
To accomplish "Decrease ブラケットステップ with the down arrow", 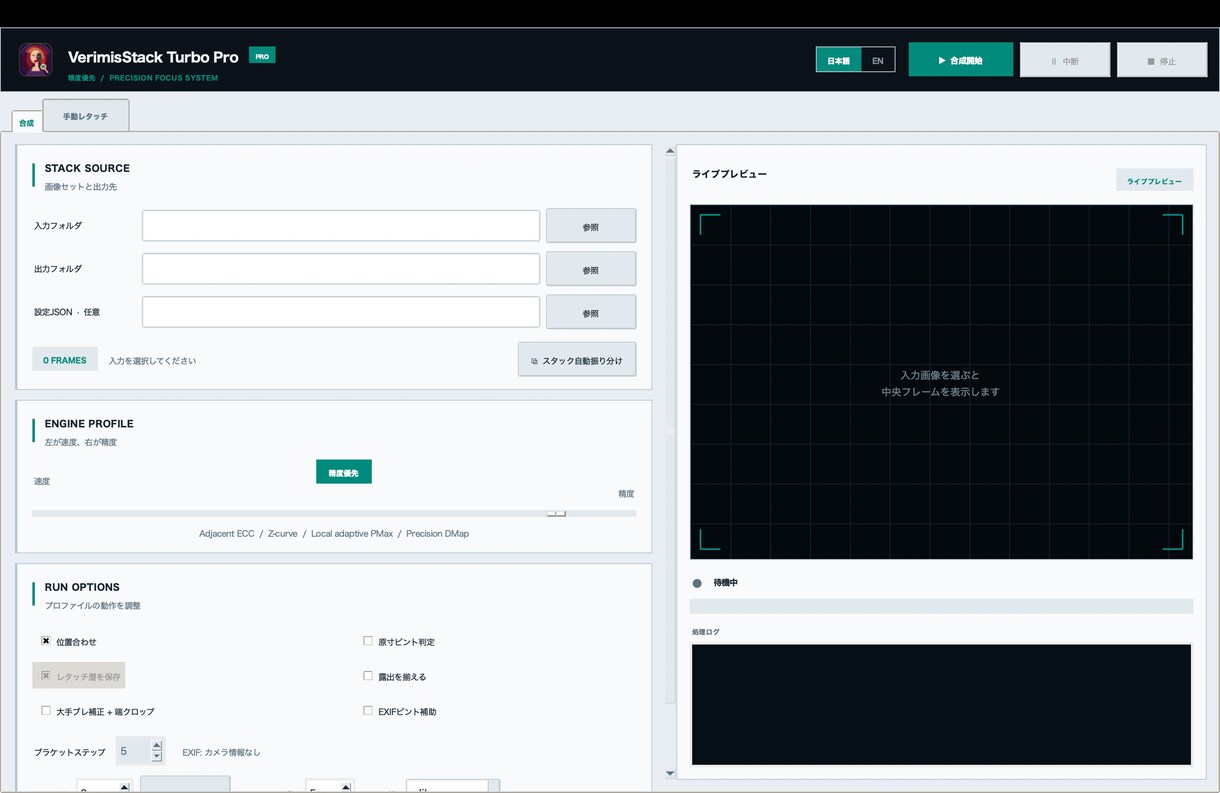I will click(x=157, y=757).
